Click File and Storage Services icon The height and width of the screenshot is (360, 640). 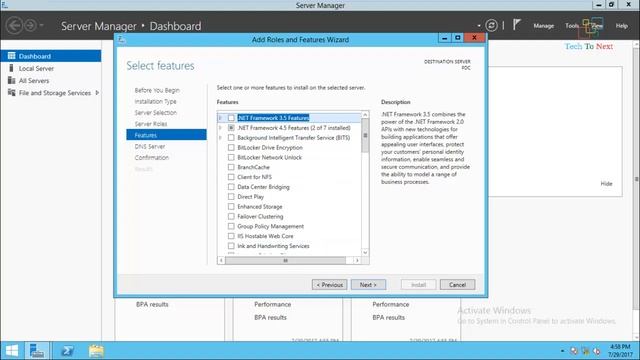pos(11,93)
